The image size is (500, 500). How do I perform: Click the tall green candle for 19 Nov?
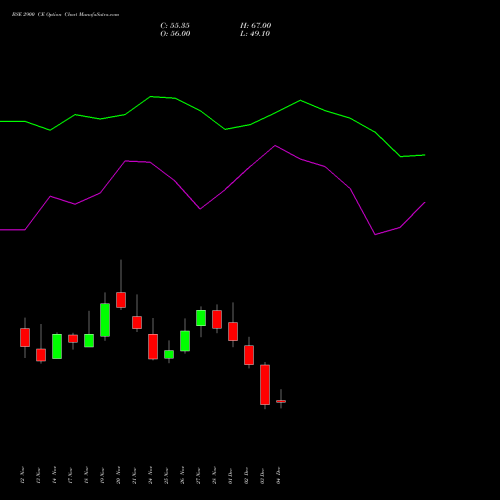coord(105,320)
